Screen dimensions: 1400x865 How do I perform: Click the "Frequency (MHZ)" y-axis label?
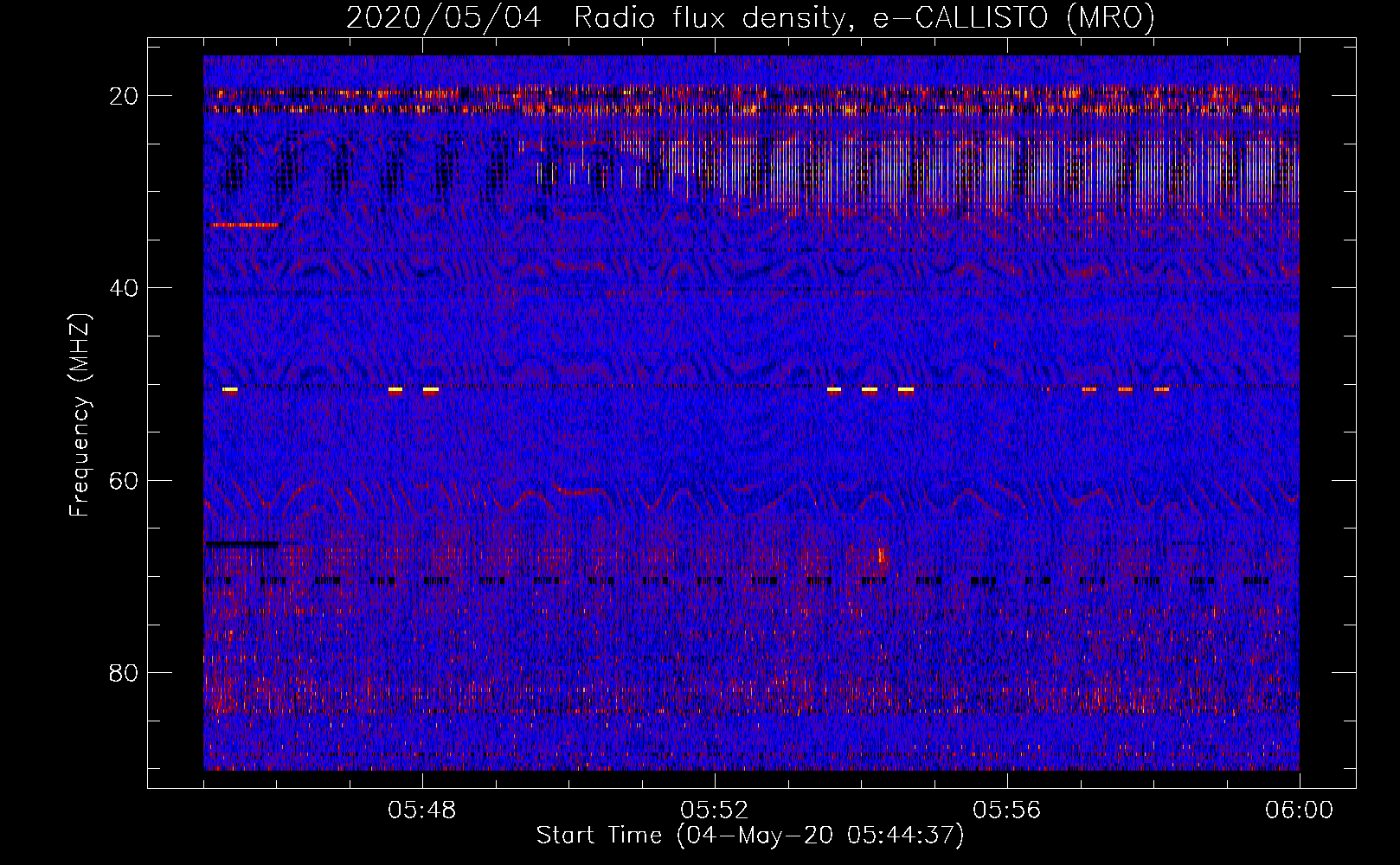coord(80,415)
